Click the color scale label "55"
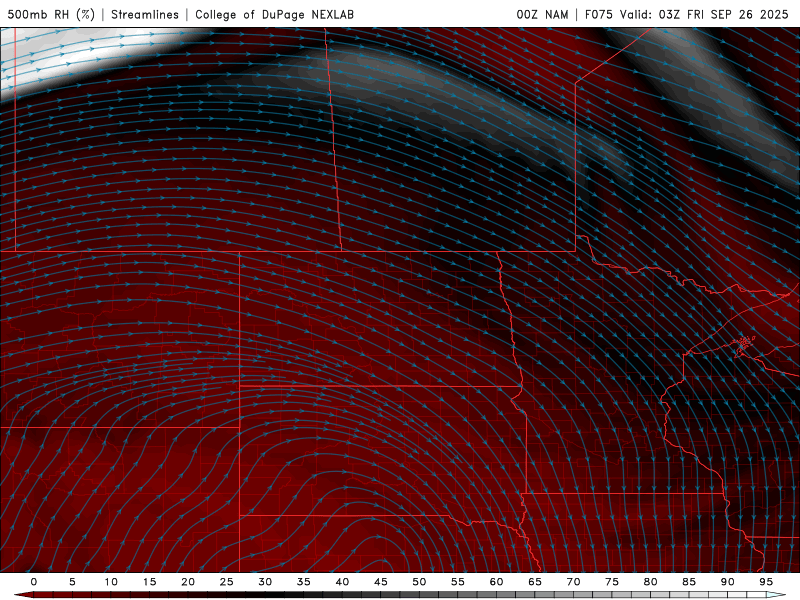The height and width of the screenshot is (600, 800). click(x=458, y=582)
